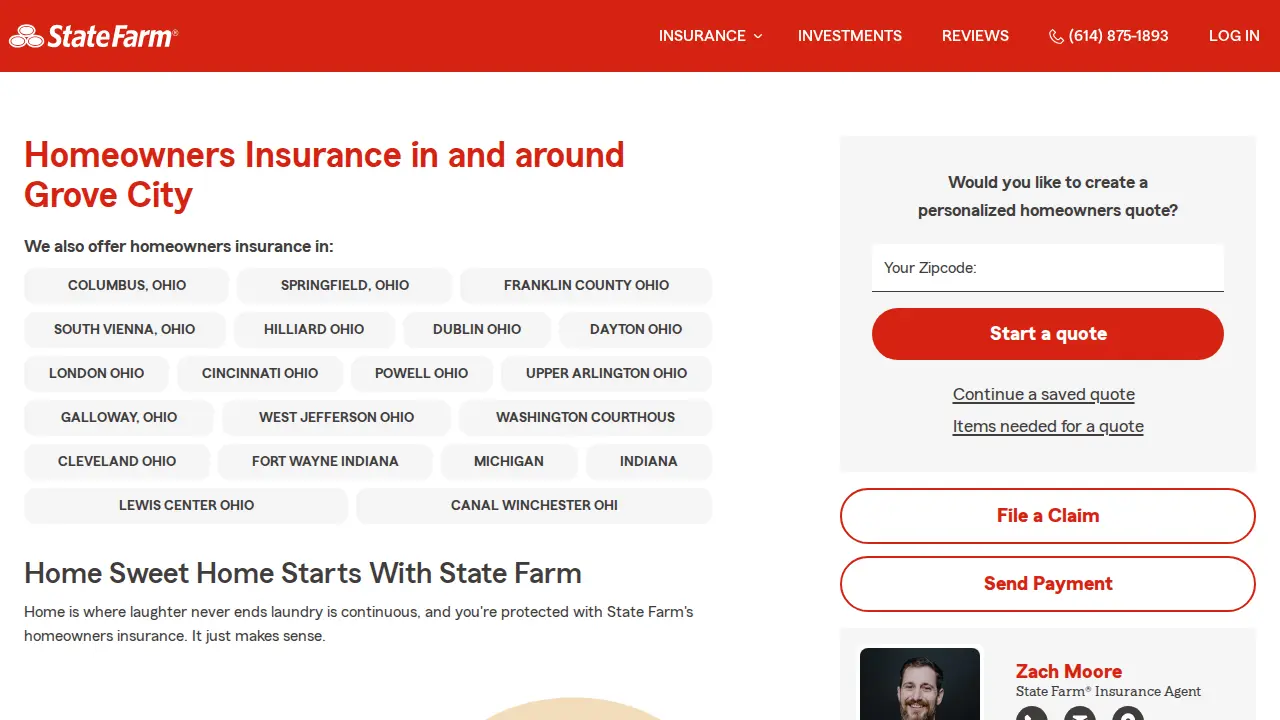The width and height of the screenshot is (1280, 720).
Task: Select Franklin County Ohio chip
Action: 586,285
